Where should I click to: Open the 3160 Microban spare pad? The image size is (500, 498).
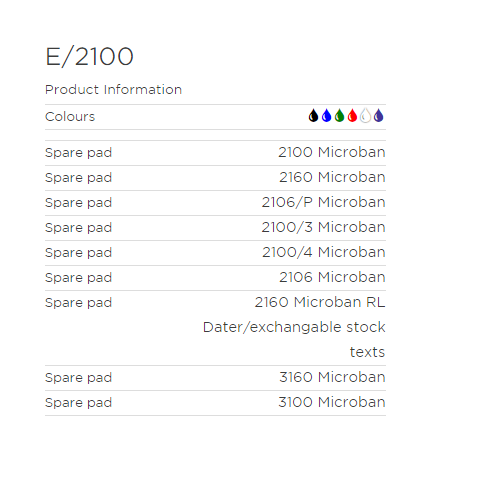coord(332,377)
